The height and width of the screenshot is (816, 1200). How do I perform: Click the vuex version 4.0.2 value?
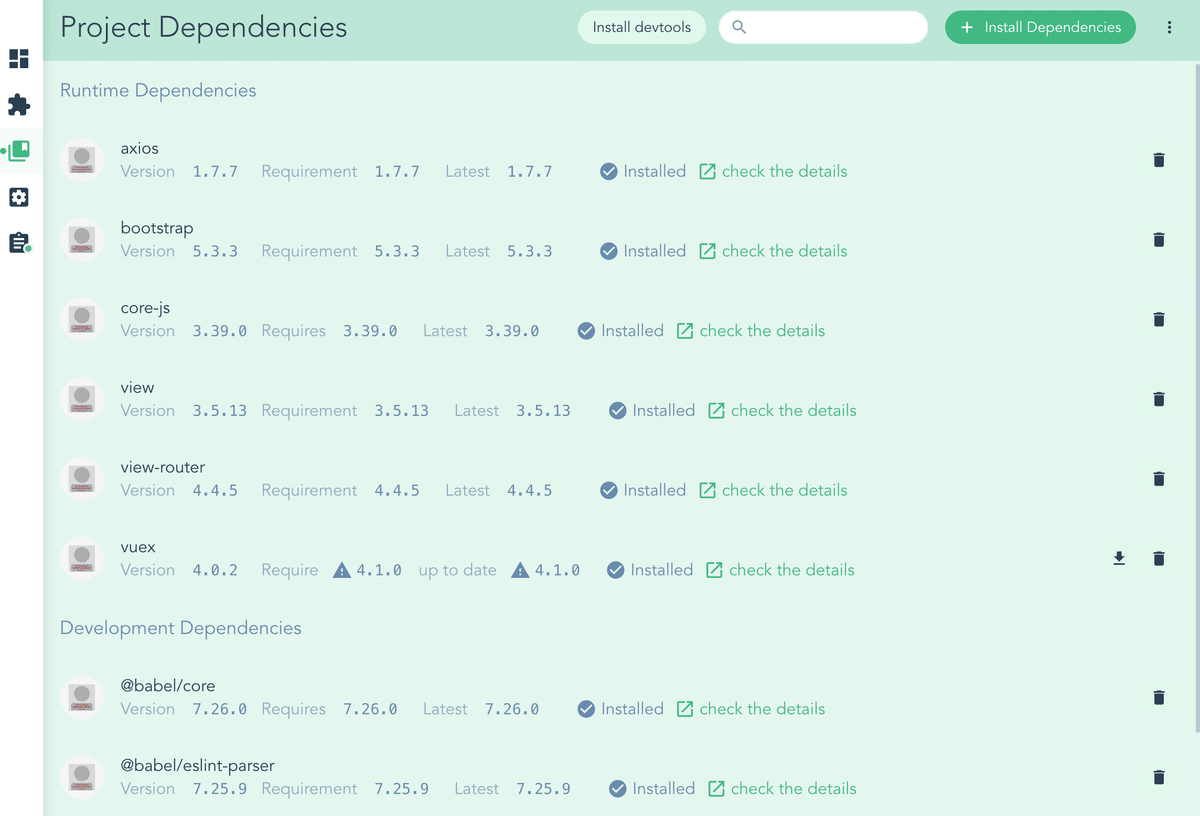215,570
